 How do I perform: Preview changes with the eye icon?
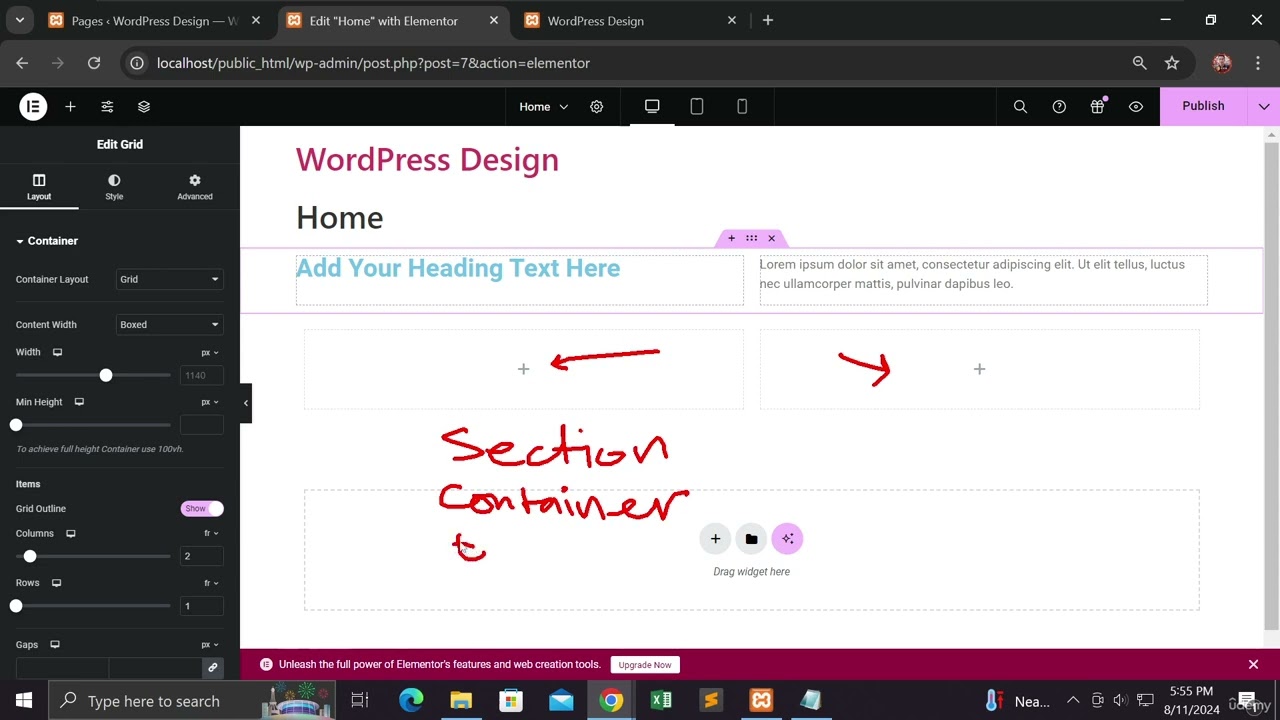coord(1136,106)
